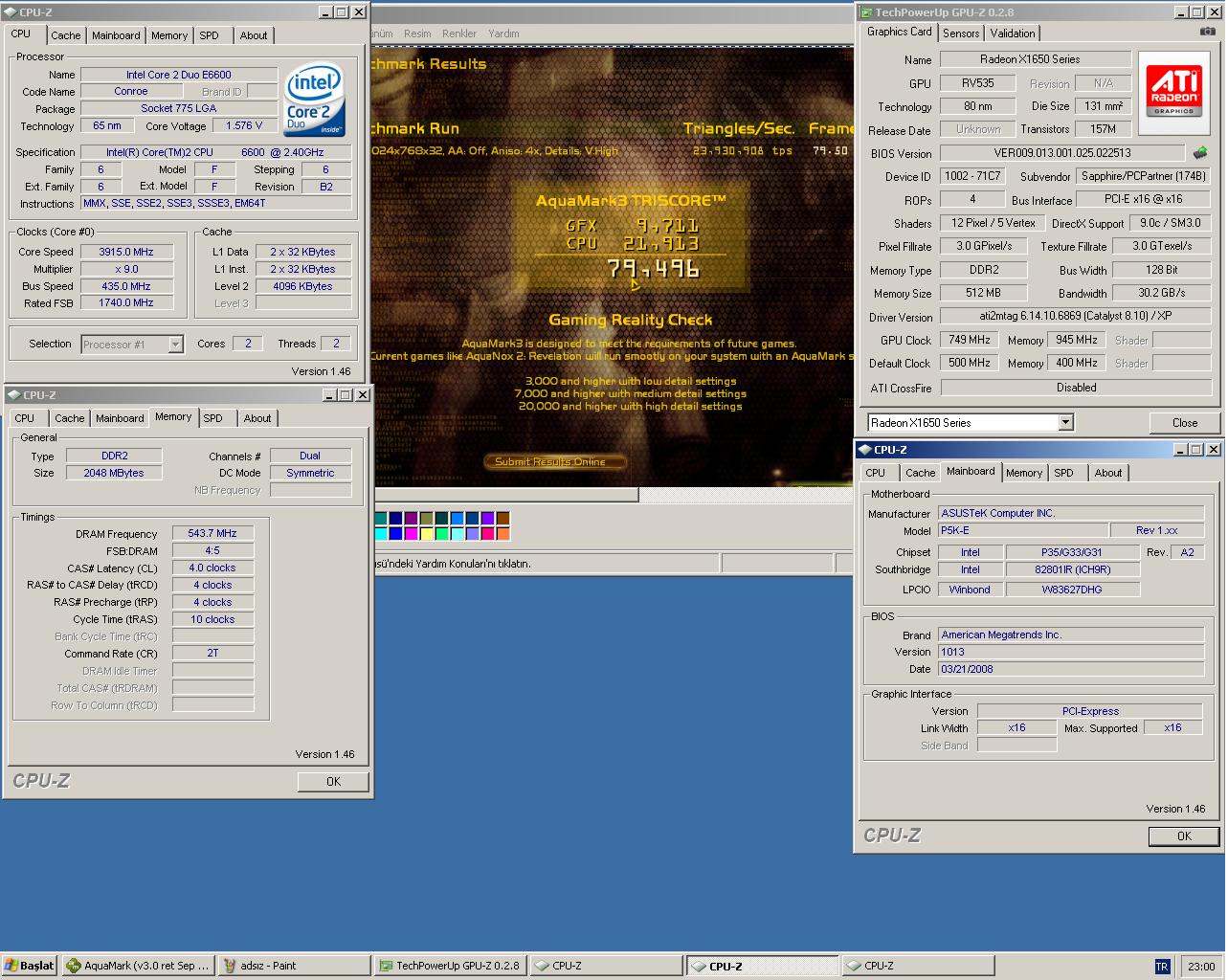Click the pressed CPU-Z taskbar button

tap(761, 966)
